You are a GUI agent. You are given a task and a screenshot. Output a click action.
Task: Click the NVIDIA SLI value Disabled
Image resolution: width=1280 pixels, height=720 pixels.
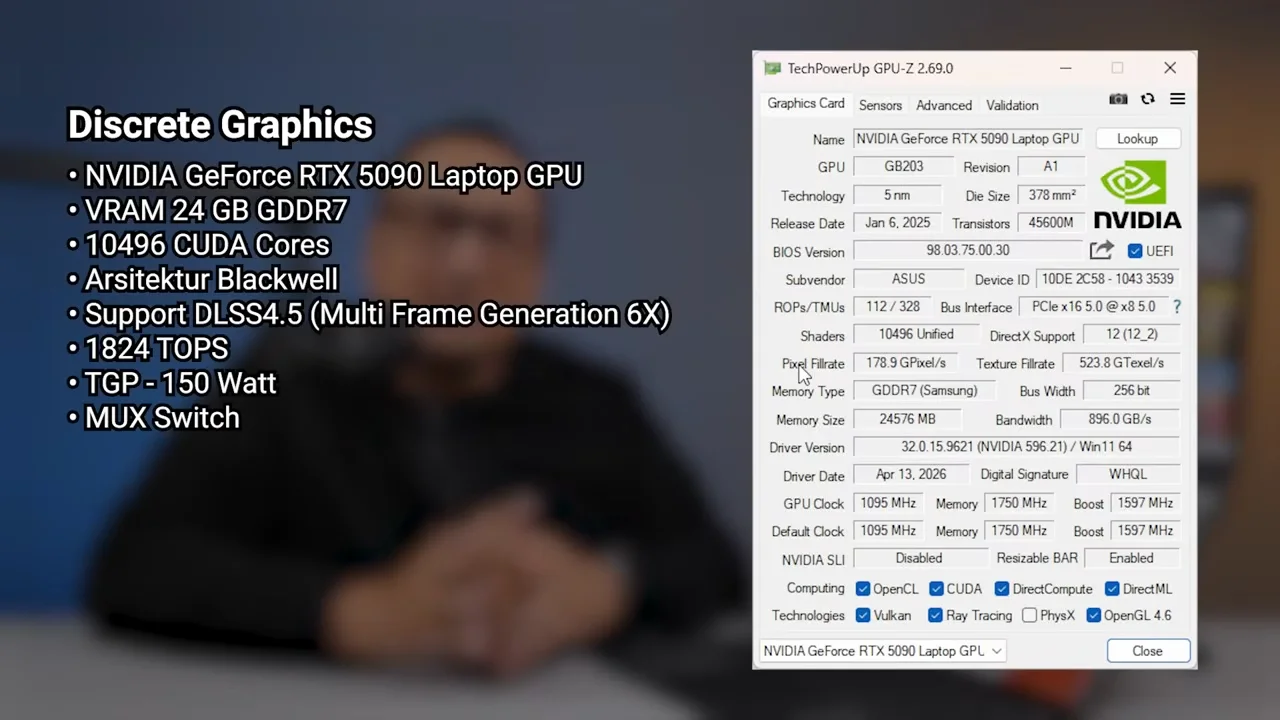point(919,559)
